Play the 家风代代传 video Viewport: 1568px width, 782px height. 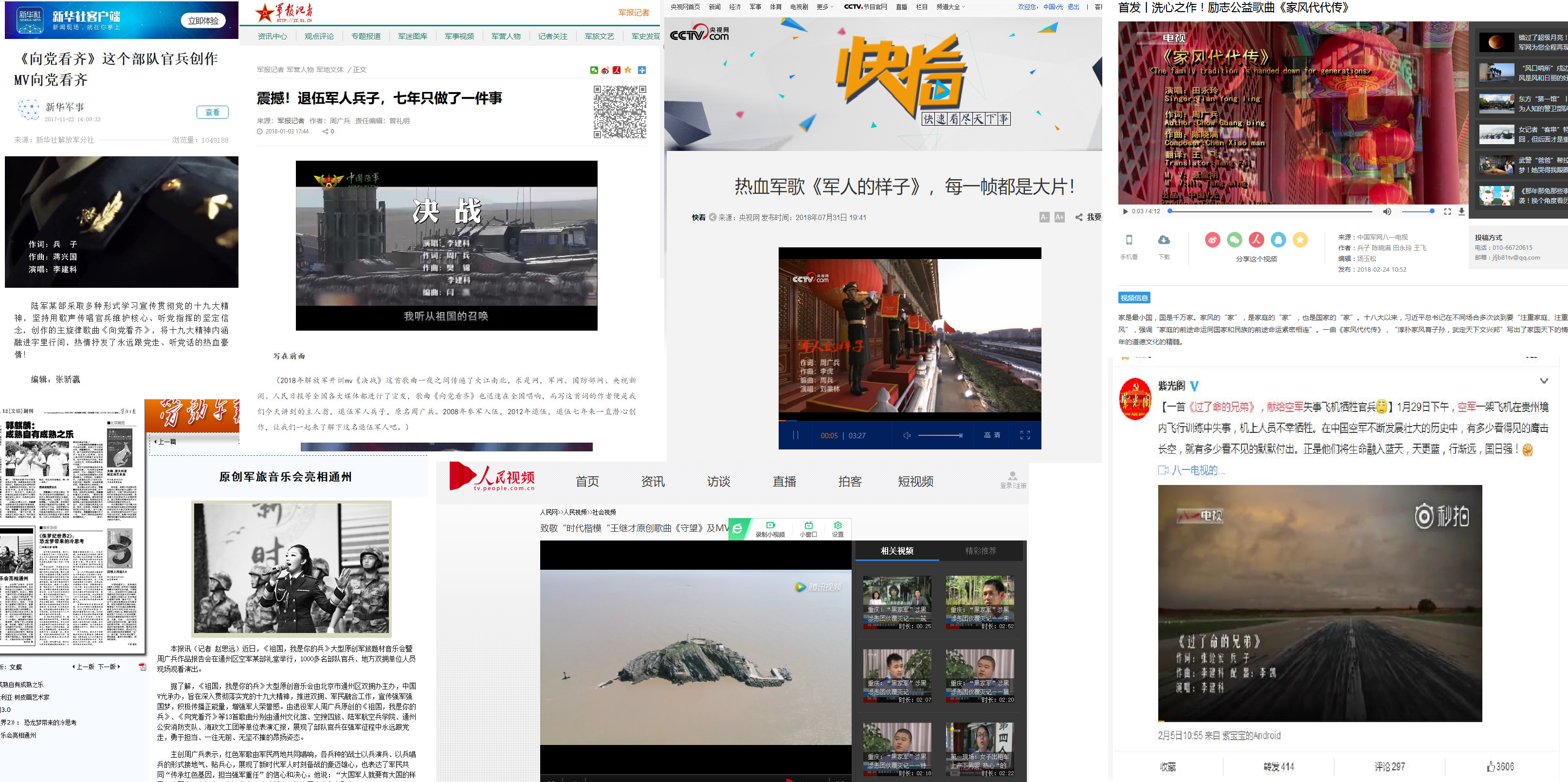click(1125, 211)
